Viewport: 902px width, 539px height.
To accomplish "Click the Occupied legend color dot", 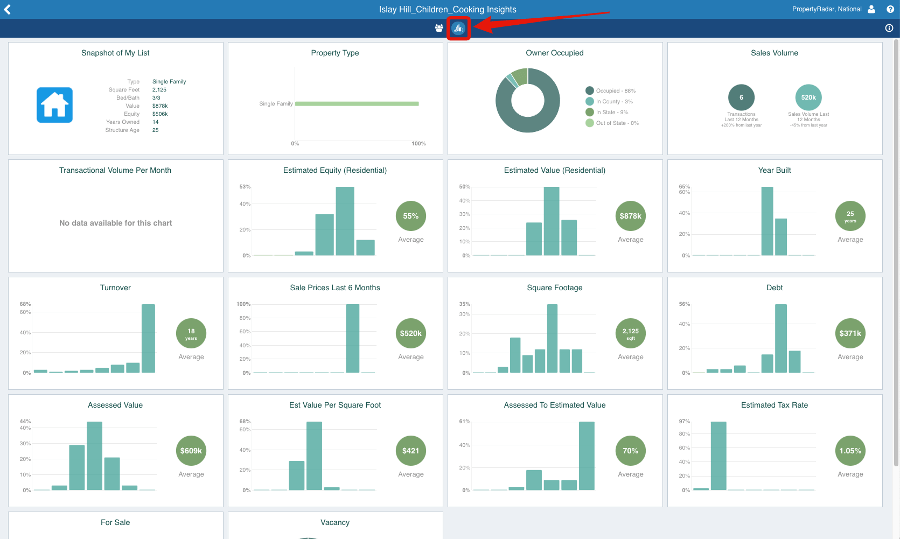I will click(x=590, y=91).
